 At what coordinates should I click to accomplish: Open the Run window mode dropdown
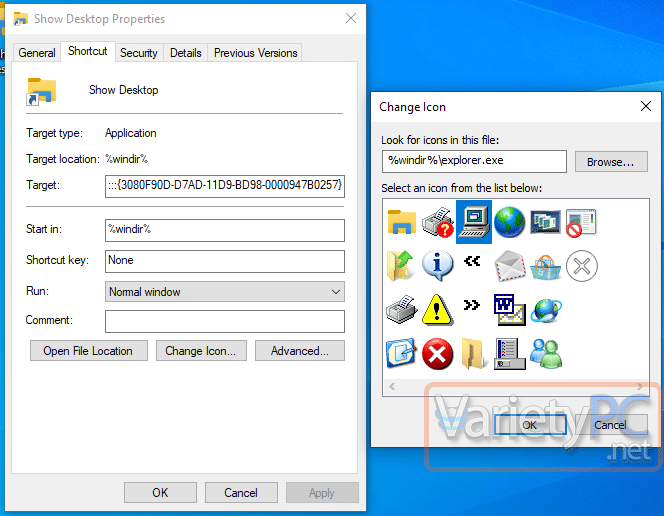[x=225, y=292]
